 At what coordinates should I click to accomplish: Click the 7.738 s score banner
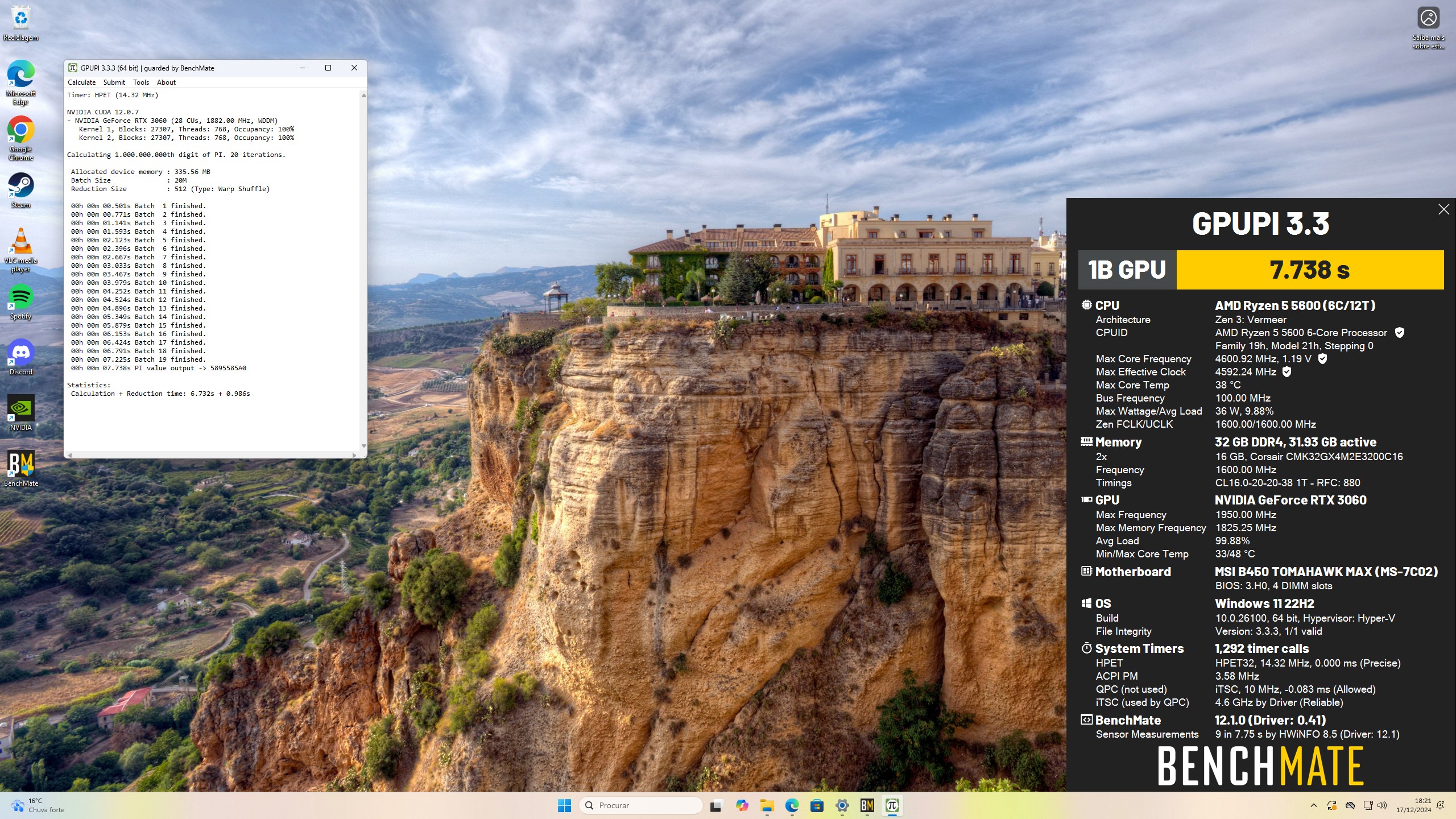(x=1310, y=270)
